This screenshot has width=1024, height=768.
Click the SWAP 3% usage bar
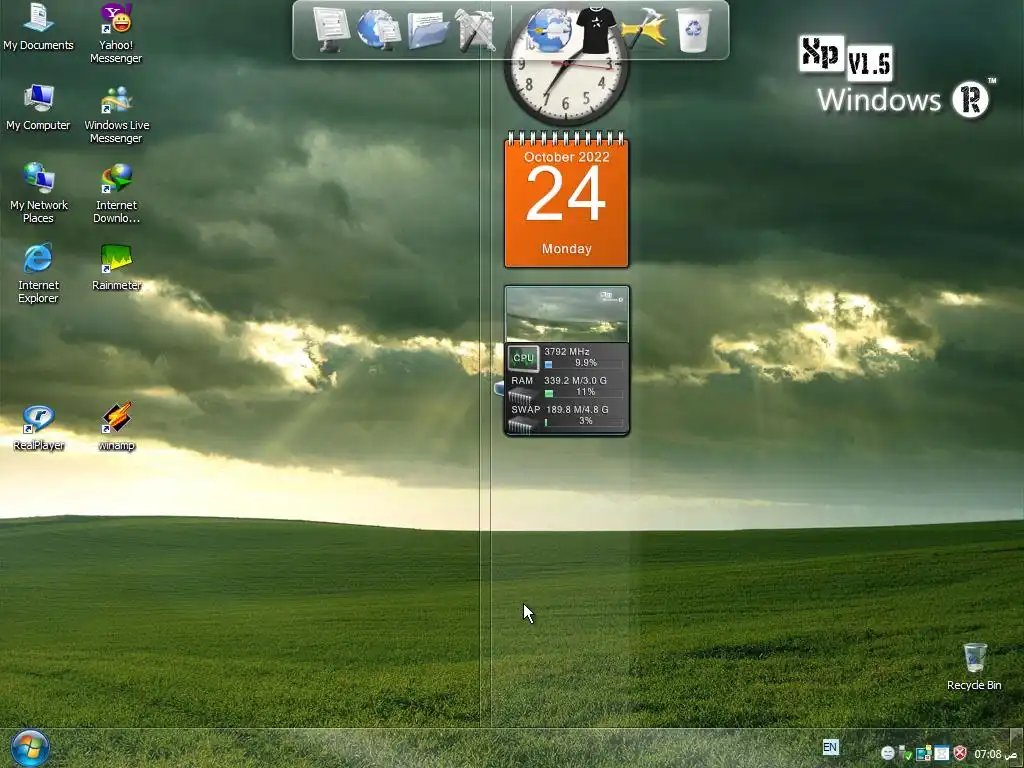(583, 421)
